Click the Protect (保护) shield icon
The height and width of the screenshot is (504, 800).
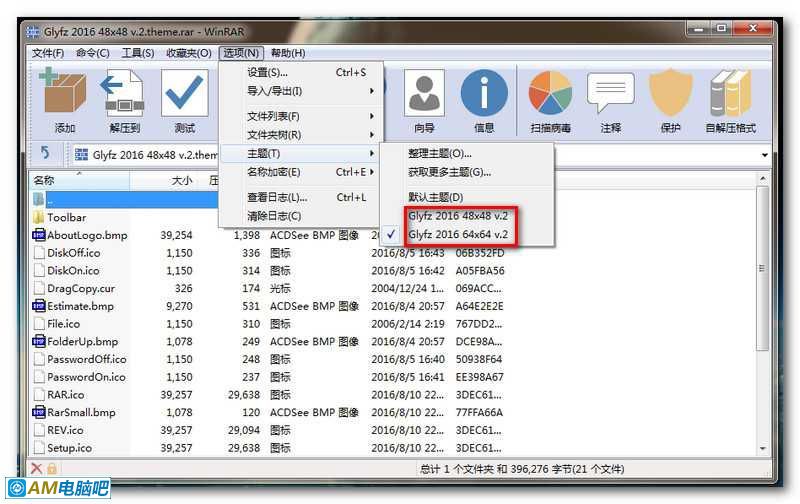tap(670, 93)
